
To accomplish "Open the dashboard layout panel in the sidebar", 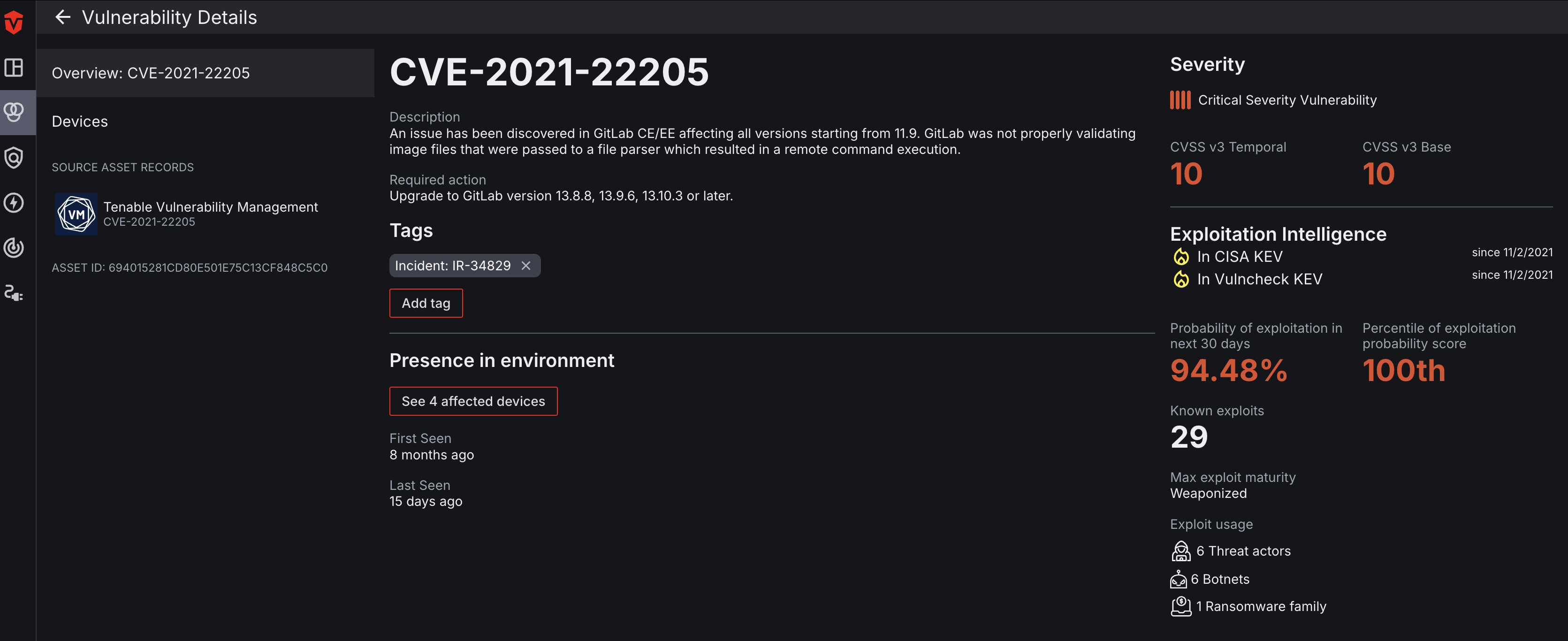I will click(14, 68).
